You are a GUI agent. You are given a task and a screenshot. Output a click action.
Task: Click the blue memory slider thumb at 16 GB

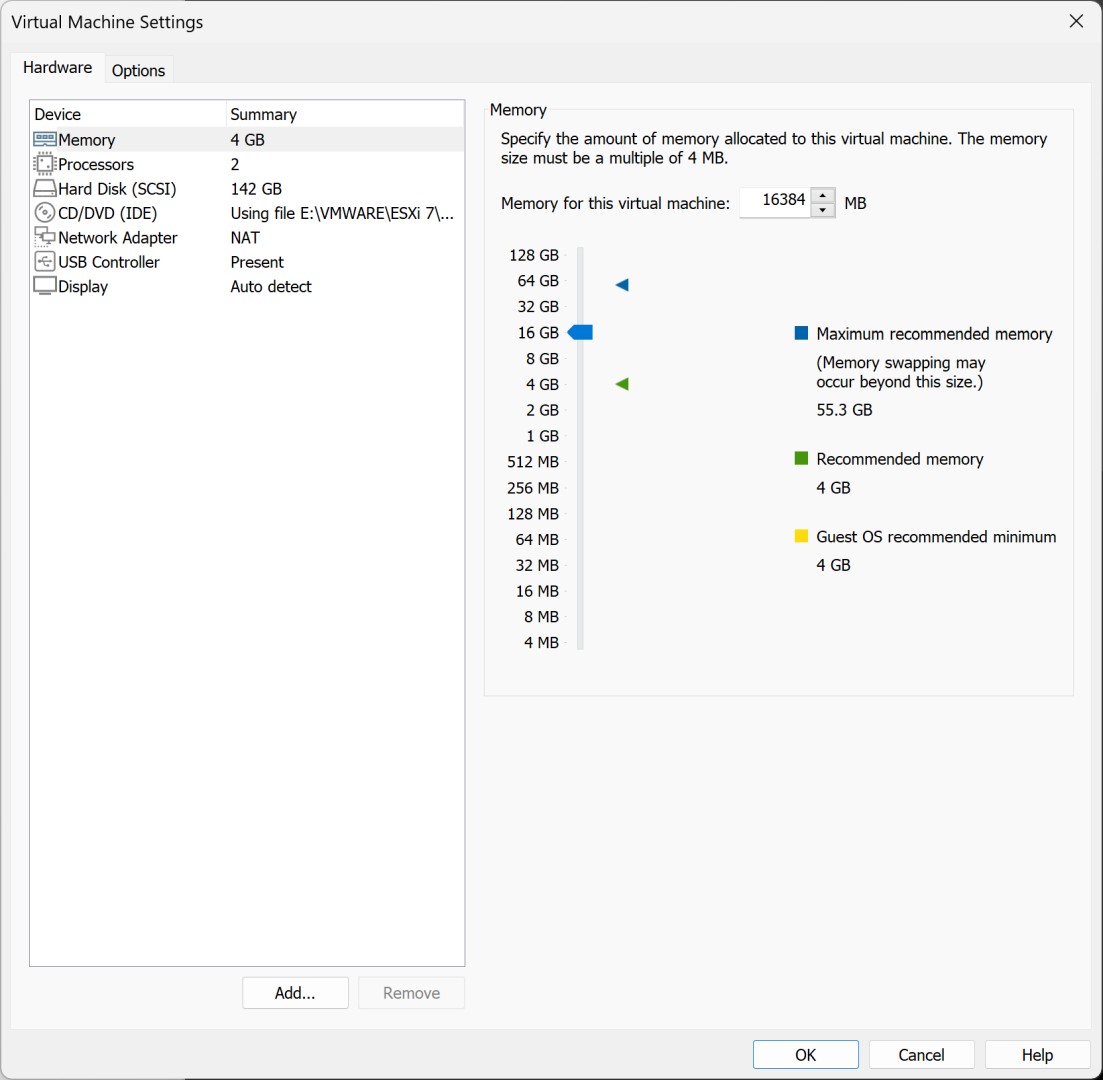click(580, 332)
